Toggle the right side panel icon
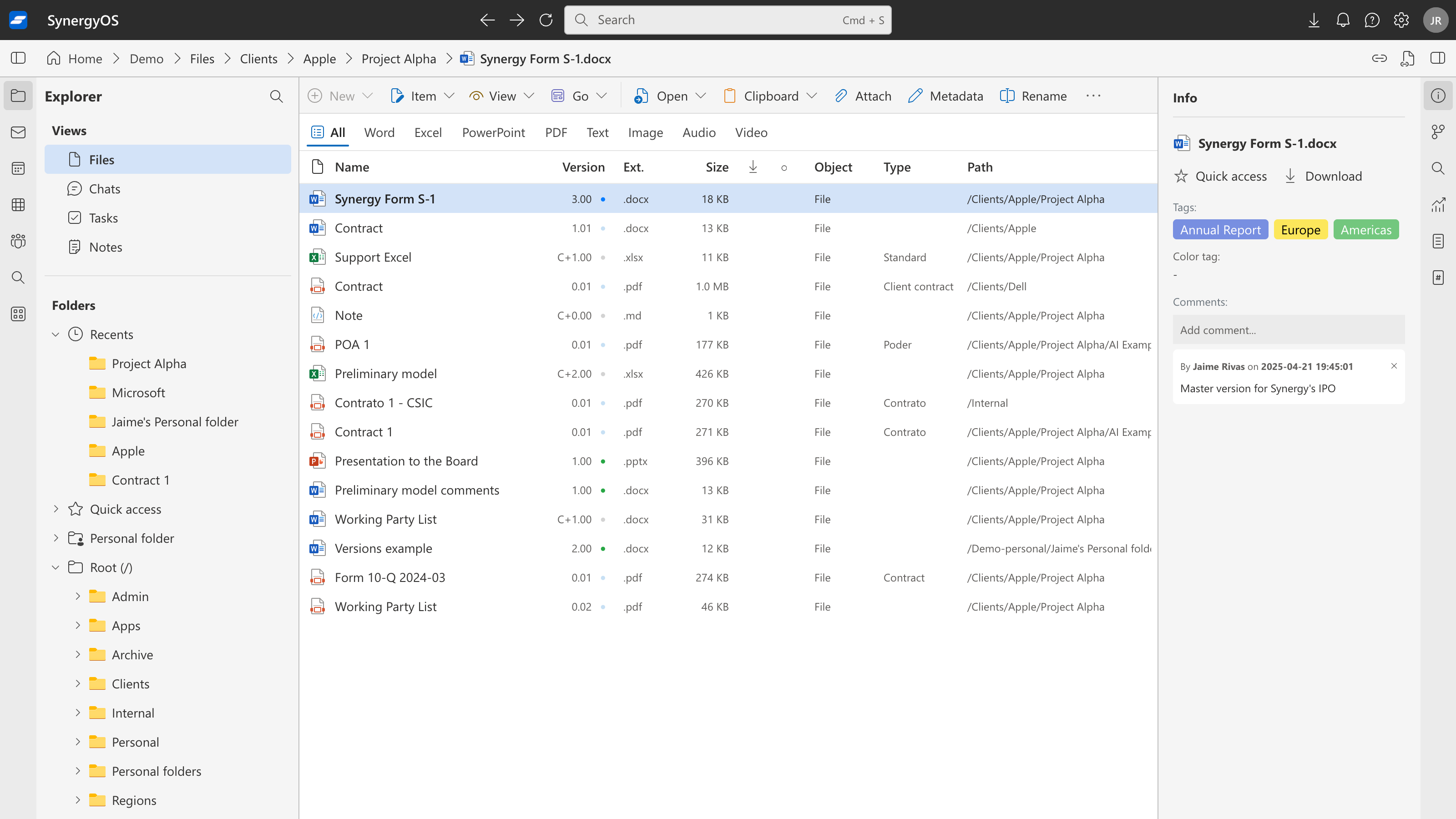Screen dimensions: 1456x819 1438,58
